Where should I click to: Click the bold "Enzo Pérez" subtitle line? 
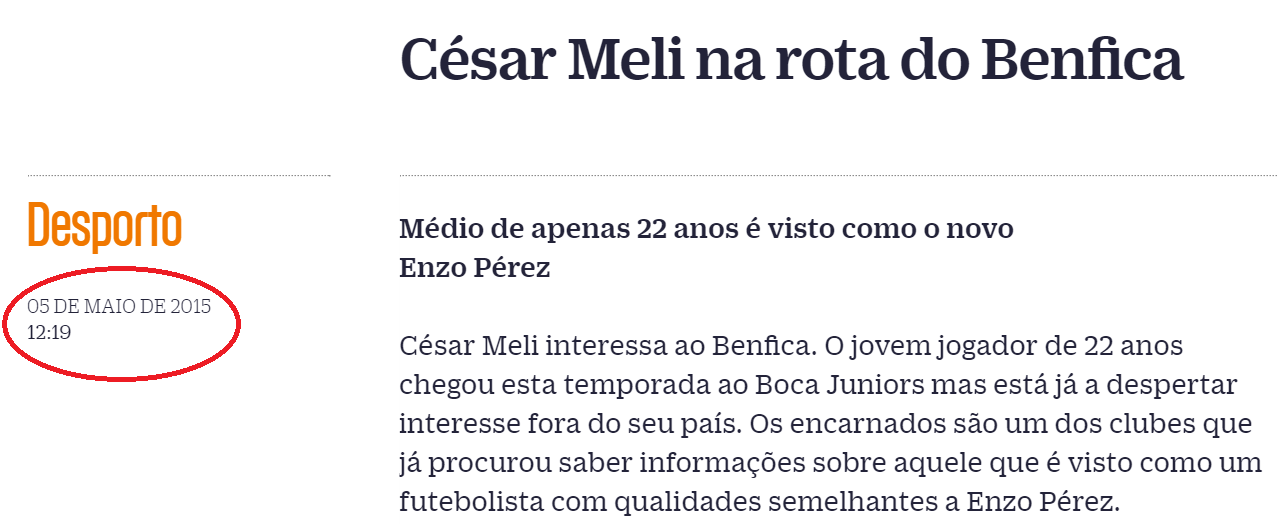pos(475,268)
